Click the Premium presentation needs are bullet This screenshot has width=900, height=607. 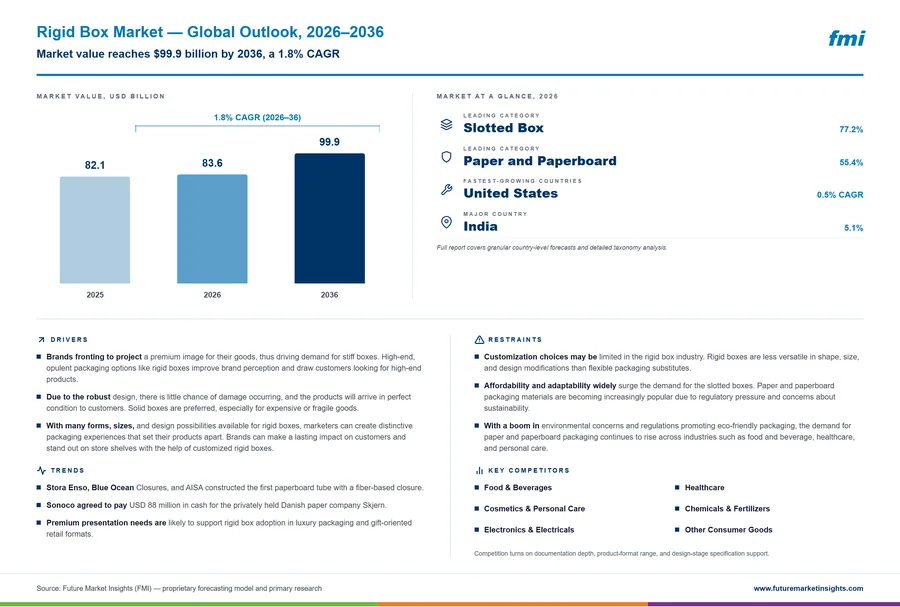(224, 528)
